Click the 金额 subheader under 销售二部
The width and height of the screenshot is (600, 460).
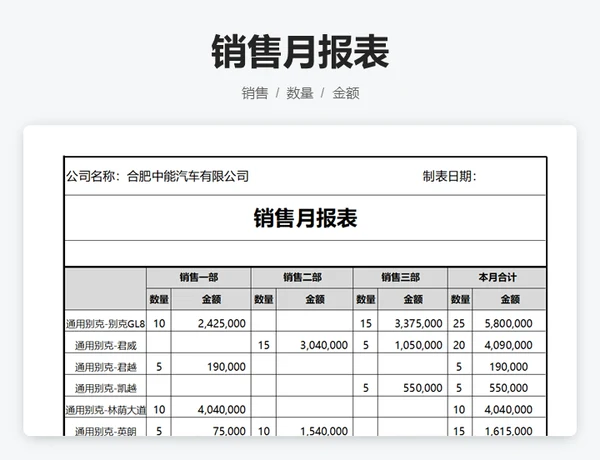[x=315, y=299]
